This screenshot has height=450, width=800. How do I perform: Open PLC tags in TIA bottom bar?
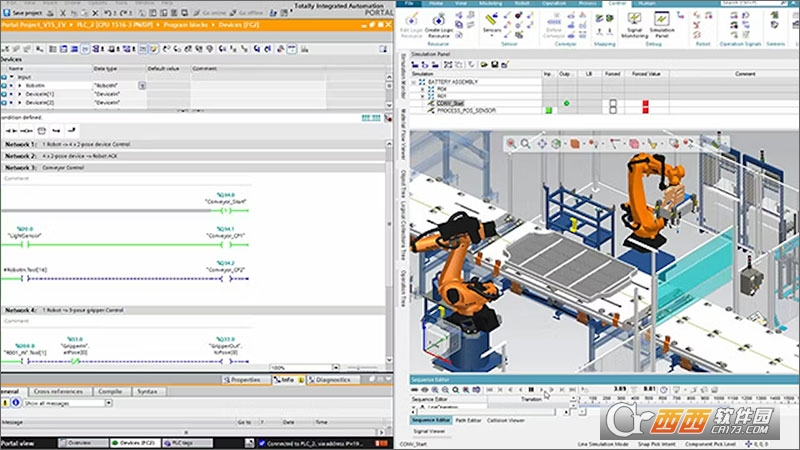pyautogui.click(x=187, y=443)
